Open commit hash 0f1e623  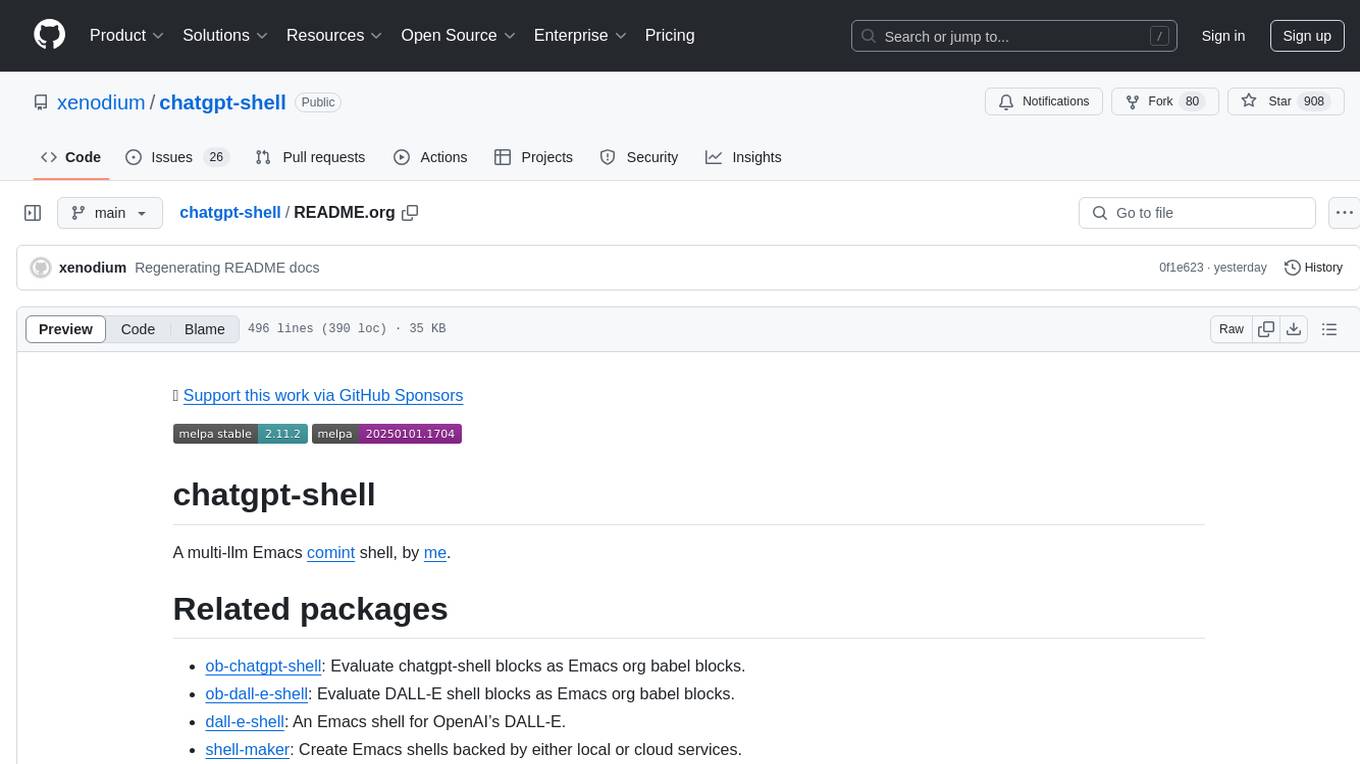(1181, 268)
